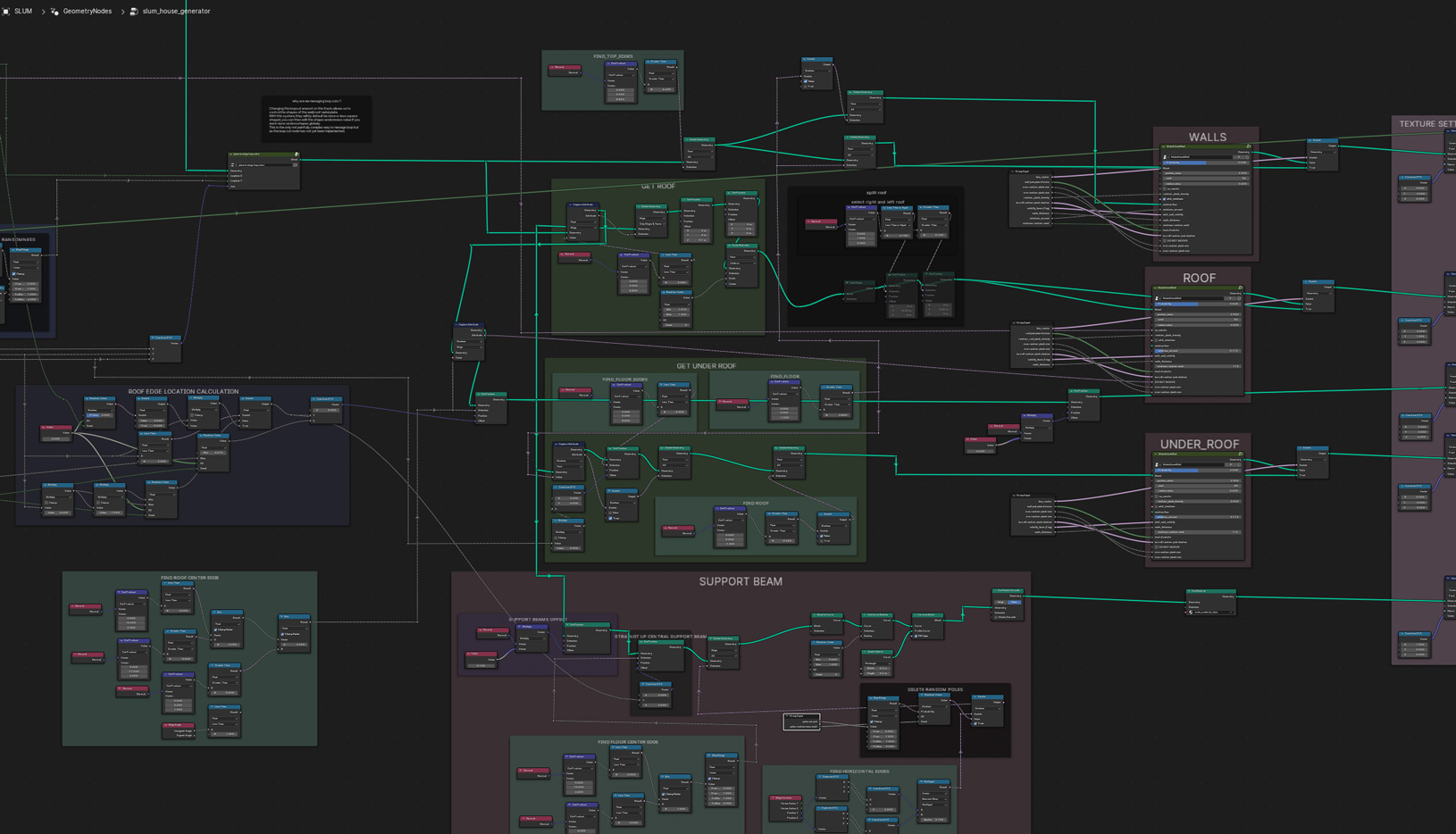
Task: Toggle add_windows checkbox on WALLS group node
Action: (x=1164, y=199)
